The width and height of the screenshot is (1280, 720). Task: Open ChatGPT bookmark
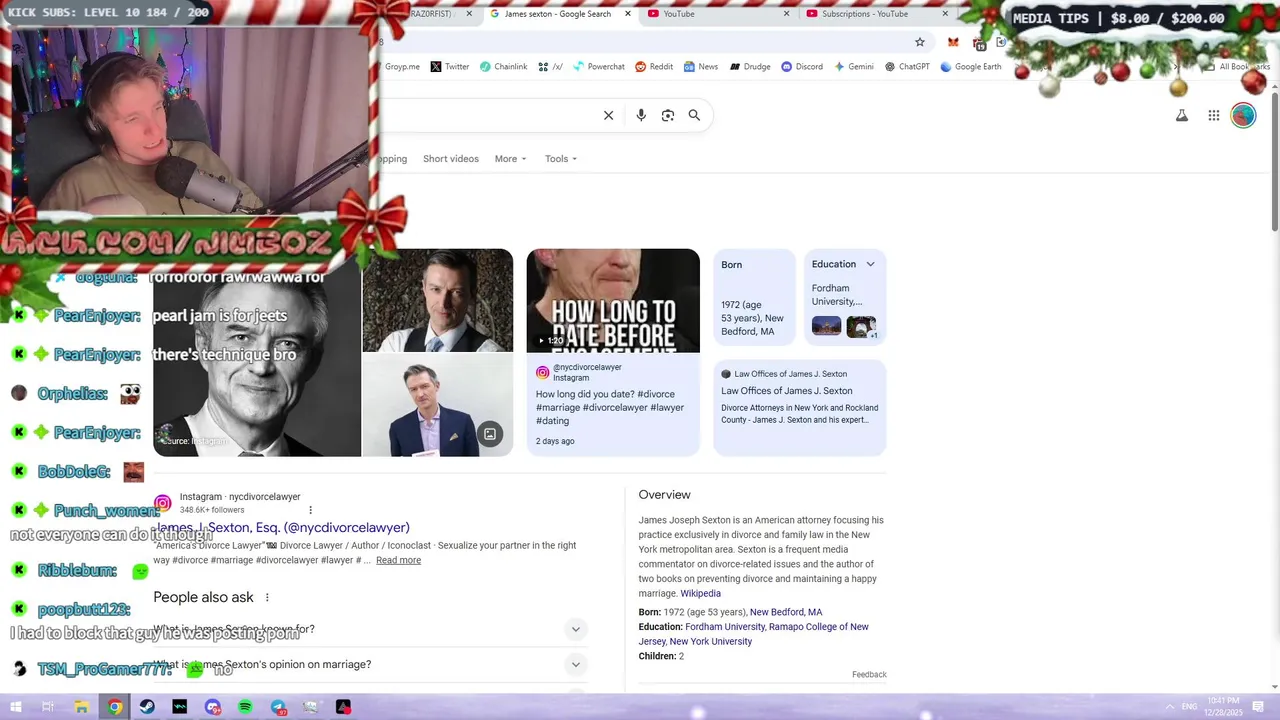coord(907,67)
